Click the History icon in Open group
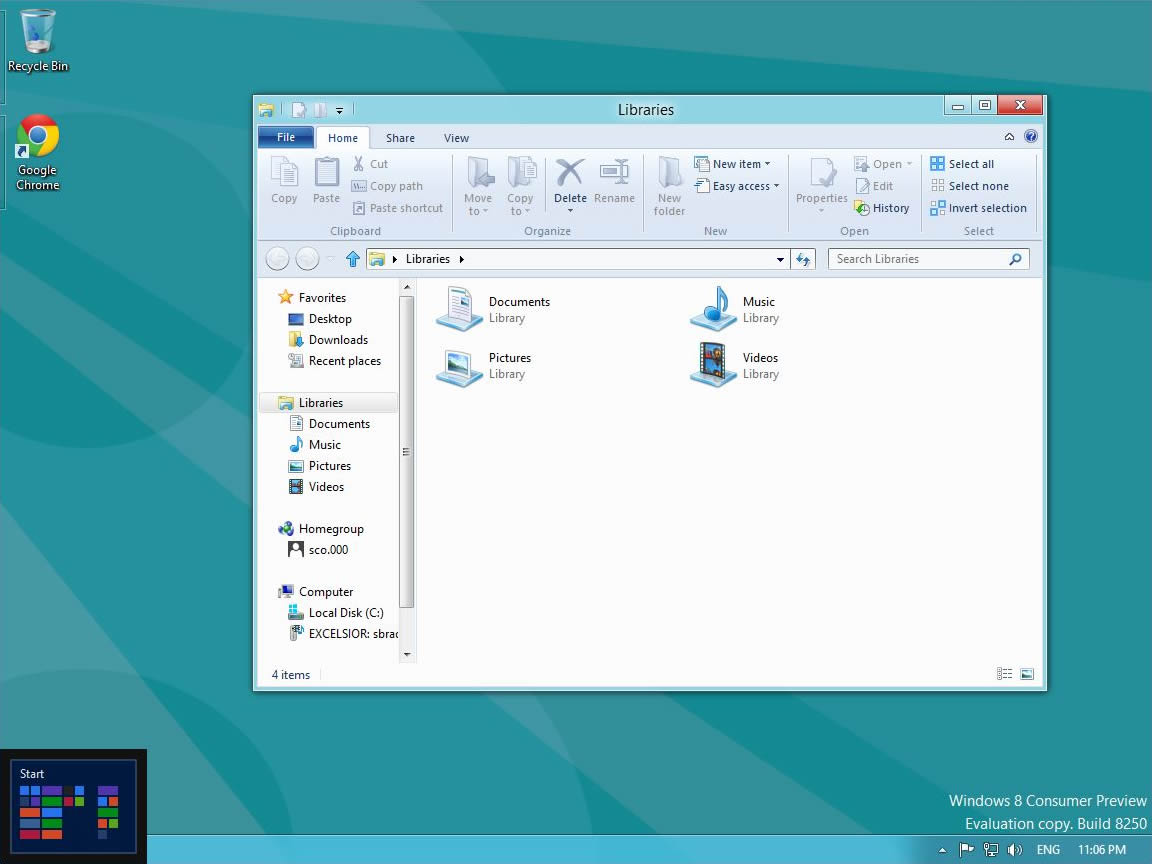 [862, 208]
